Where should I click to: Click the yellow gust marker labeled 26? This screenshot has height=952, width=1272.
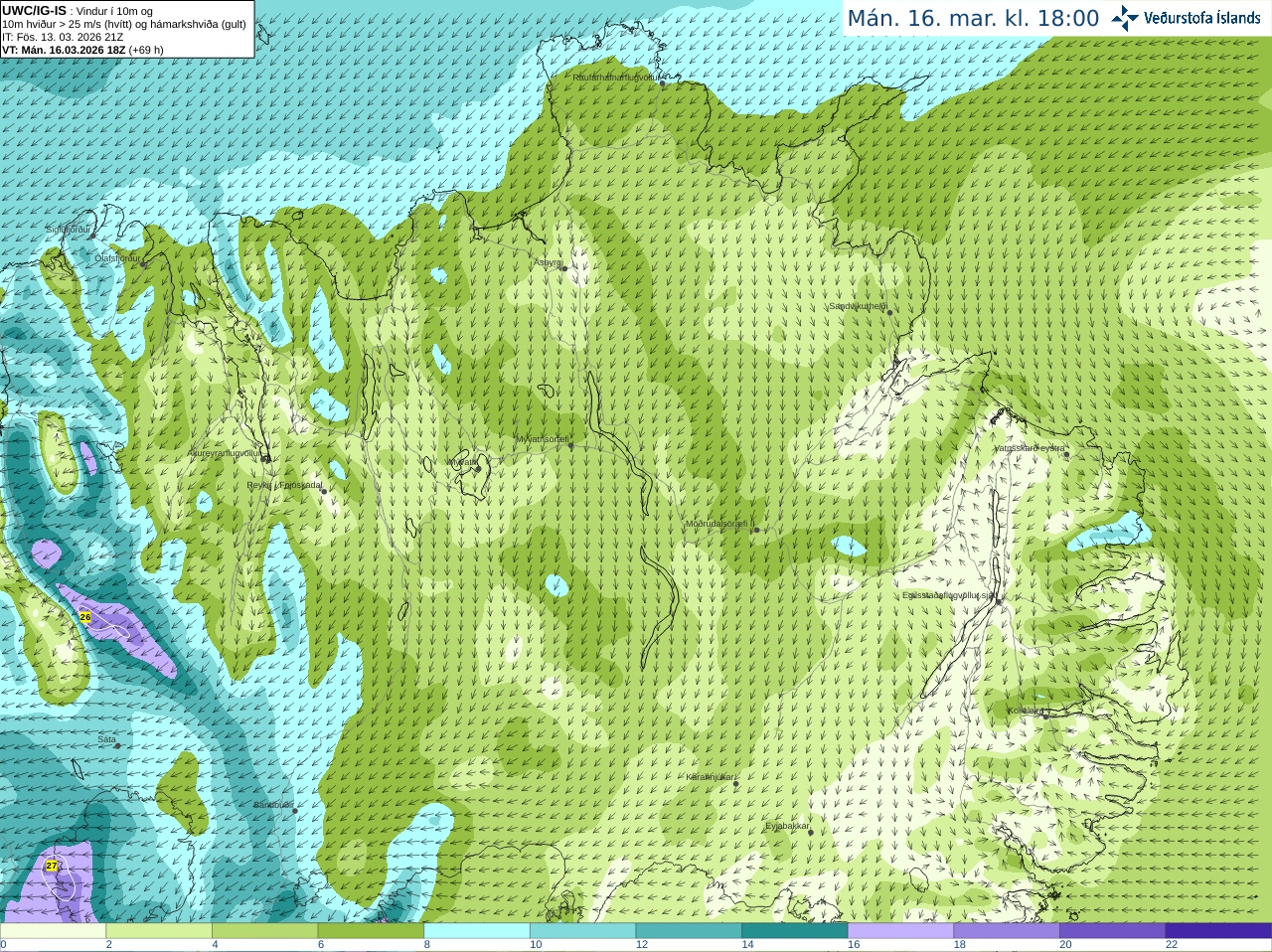coord(85,617)
